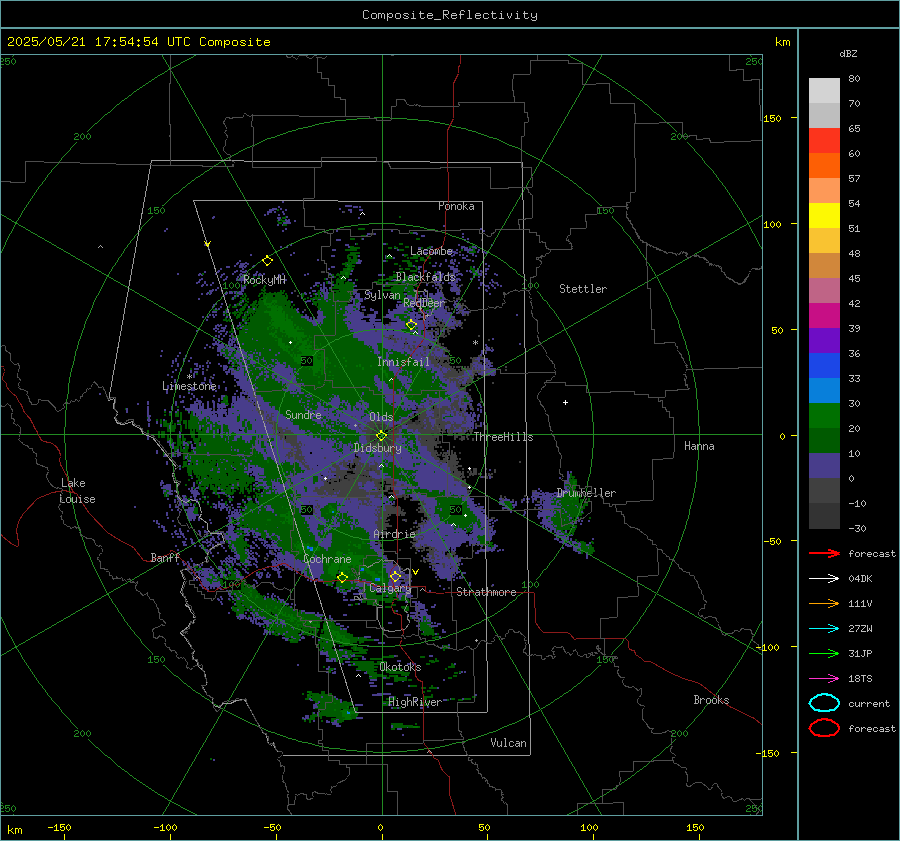Click the 'Limestone' map label

point(189,386)
